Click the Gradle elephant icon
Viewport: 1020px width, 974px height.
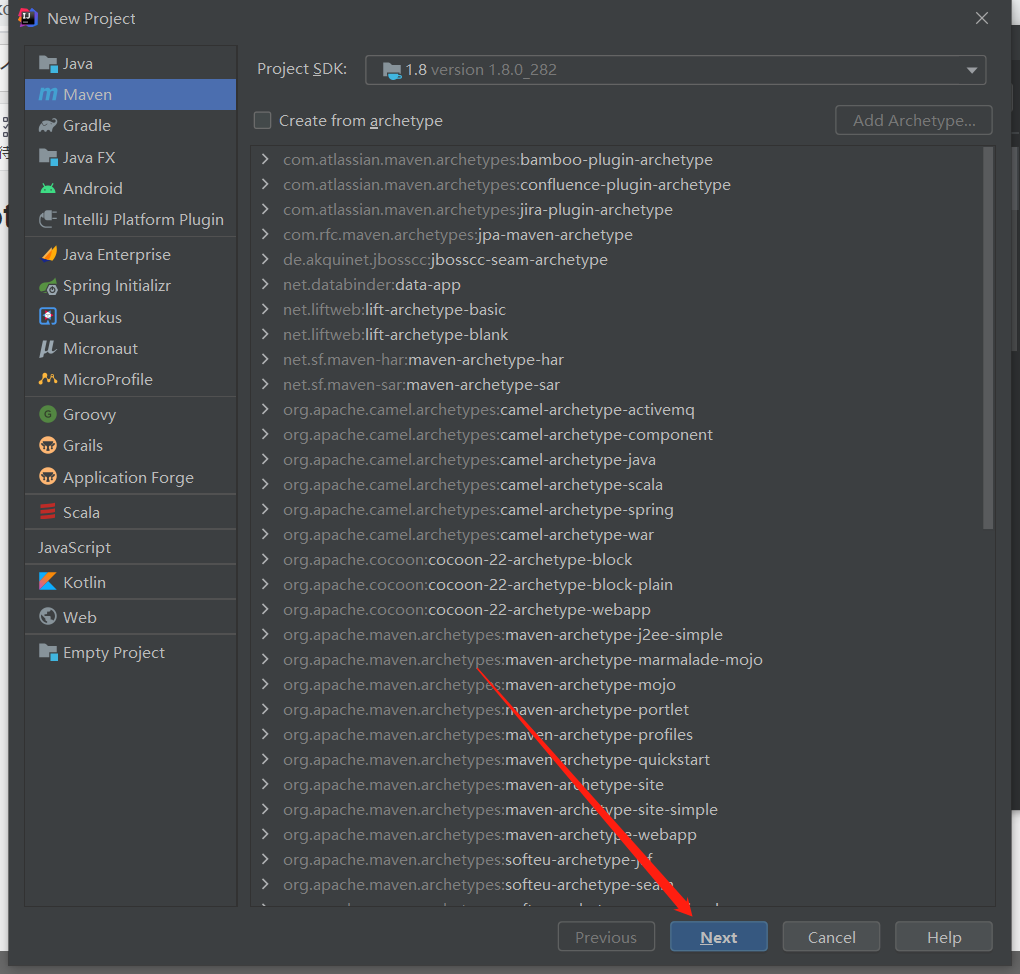[47, 126]
